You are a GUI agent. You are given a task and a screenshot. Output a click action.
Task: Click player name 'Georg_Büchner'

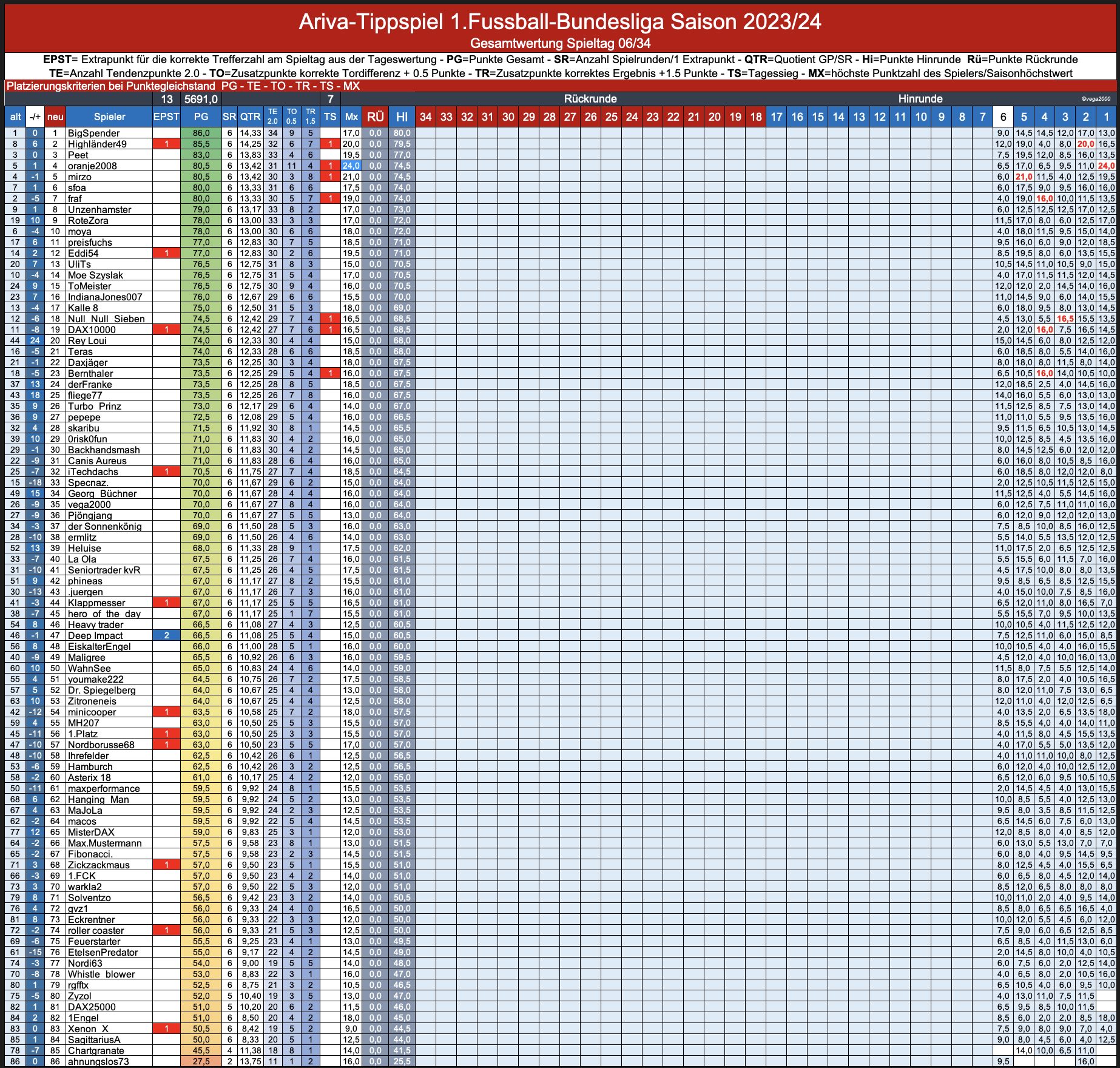pyautogui.click(x=102, y=493)
